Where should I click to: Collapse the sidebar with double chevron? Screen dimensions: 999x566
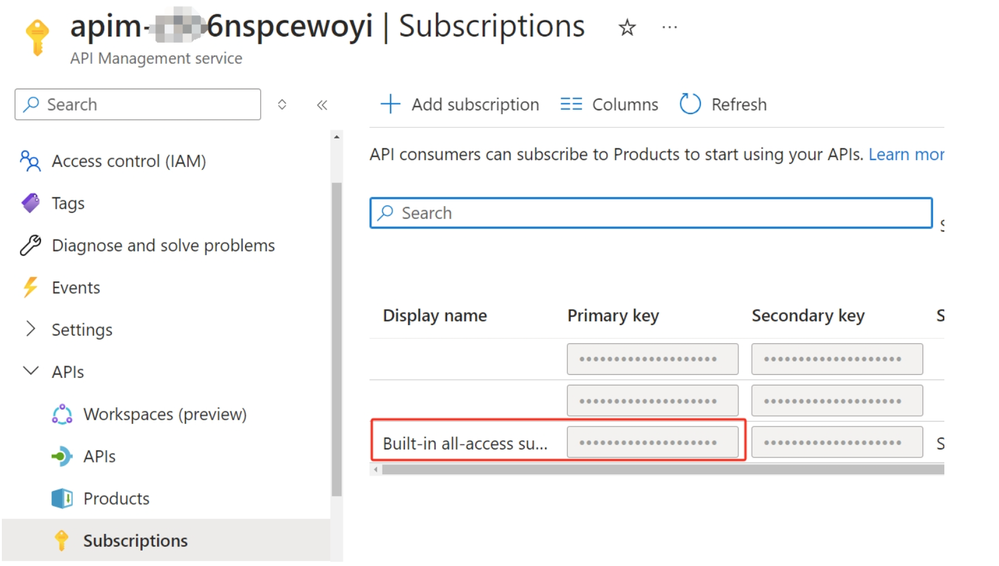coord(322,105)
